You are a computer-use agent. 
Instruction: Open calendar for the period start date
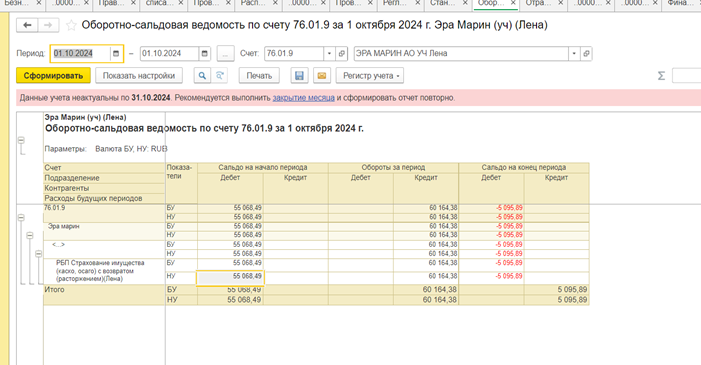[x=116, y=54]
